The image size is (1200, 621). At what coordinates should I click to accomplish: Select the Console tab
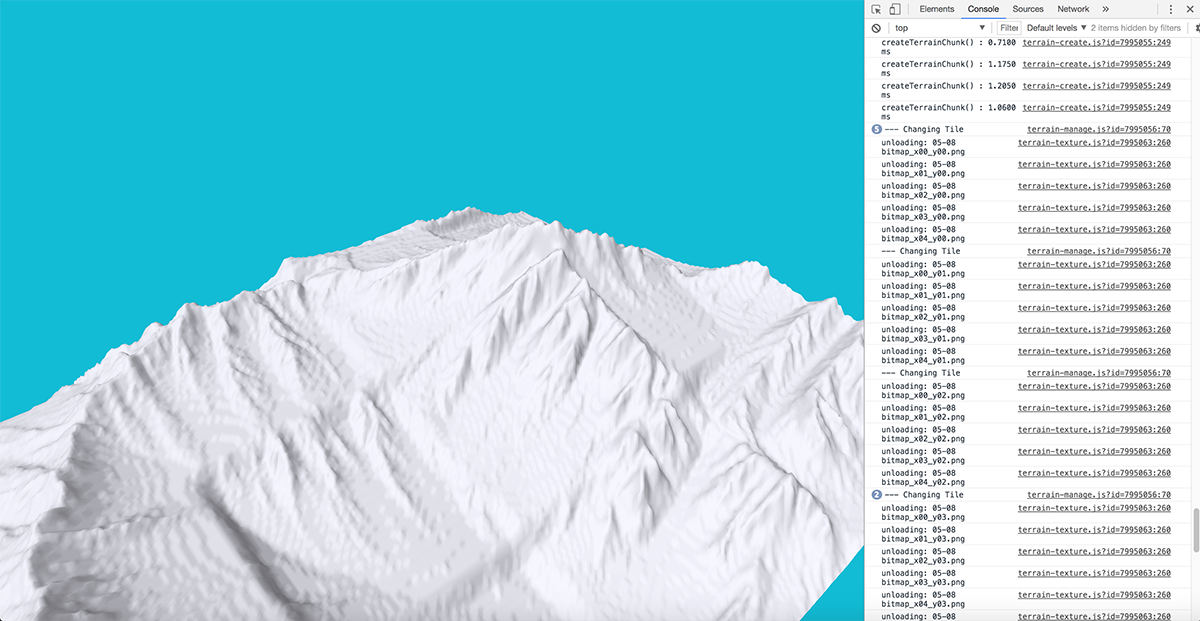983,9
